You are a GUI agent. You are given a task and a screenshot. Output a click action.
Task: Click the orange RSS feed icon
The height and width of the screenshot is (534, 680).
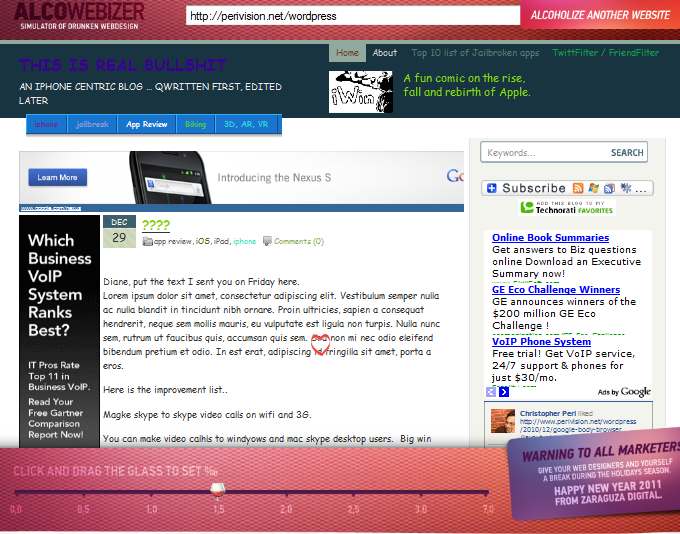pyautogui.click(x=578, y=188)
